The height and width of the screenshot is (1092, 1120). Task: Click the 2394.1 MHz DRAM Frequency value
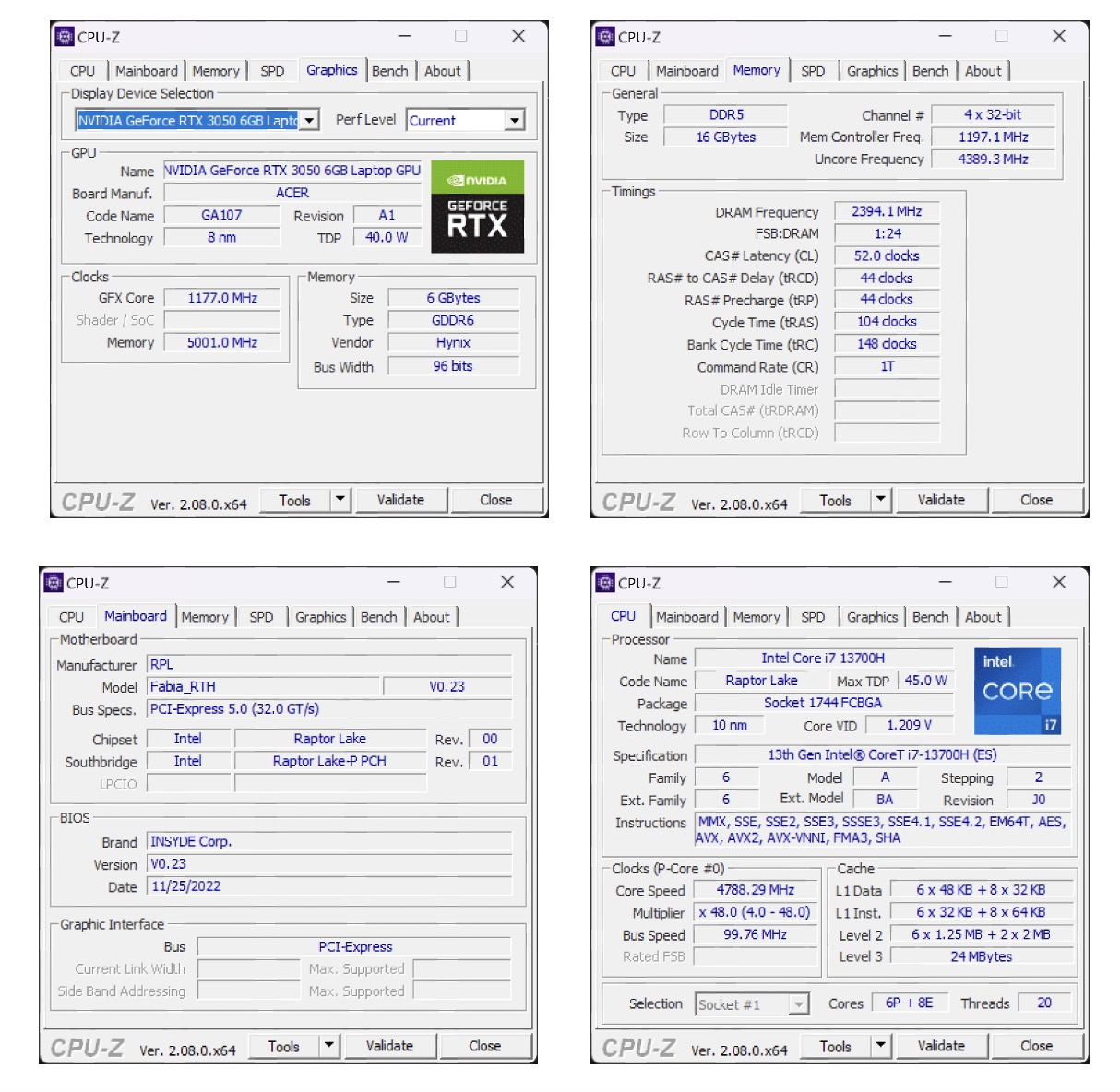(887, 211)
